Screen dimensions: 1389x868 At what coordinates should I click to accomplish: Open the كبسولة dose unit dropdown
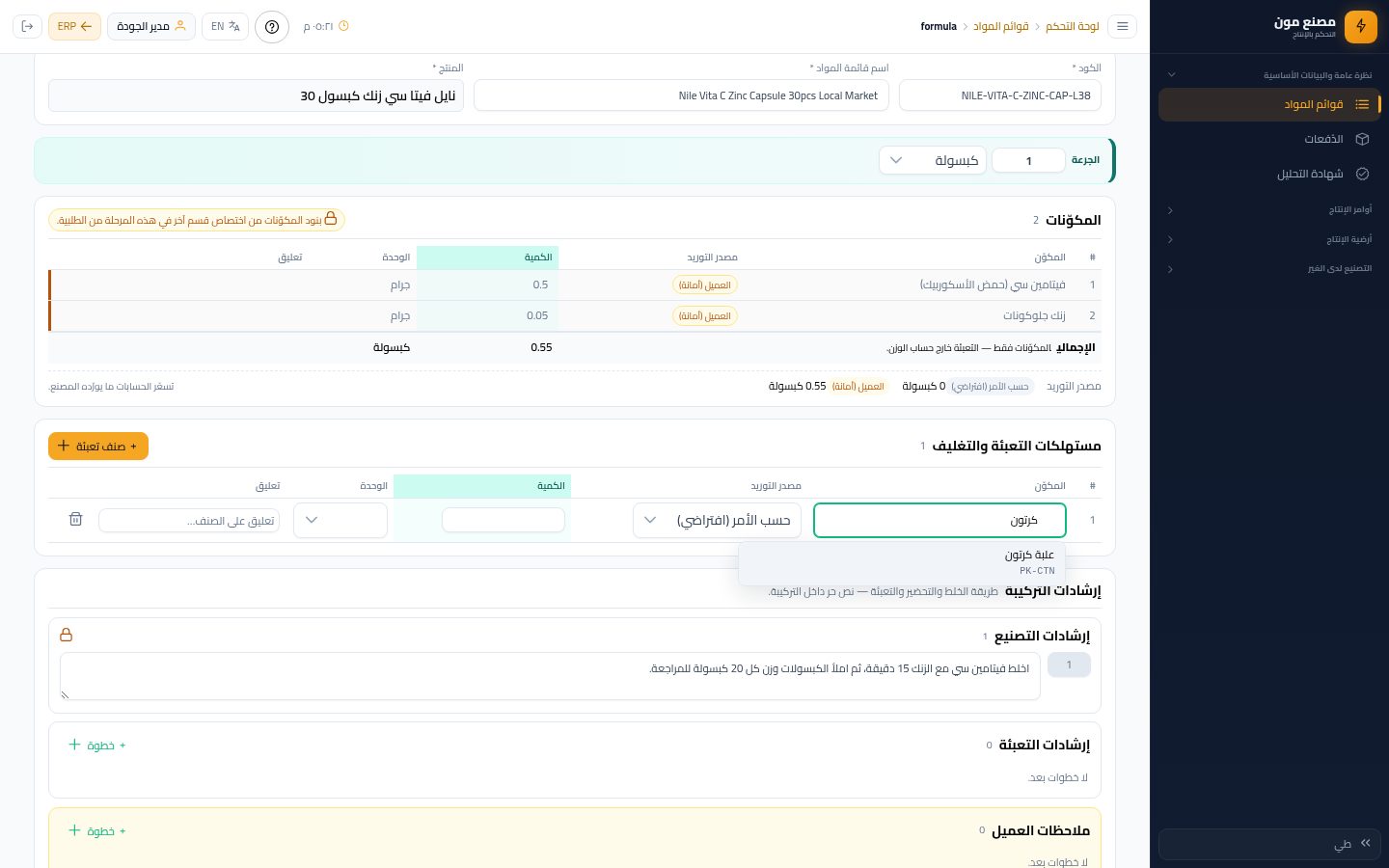tap(932, 160)
